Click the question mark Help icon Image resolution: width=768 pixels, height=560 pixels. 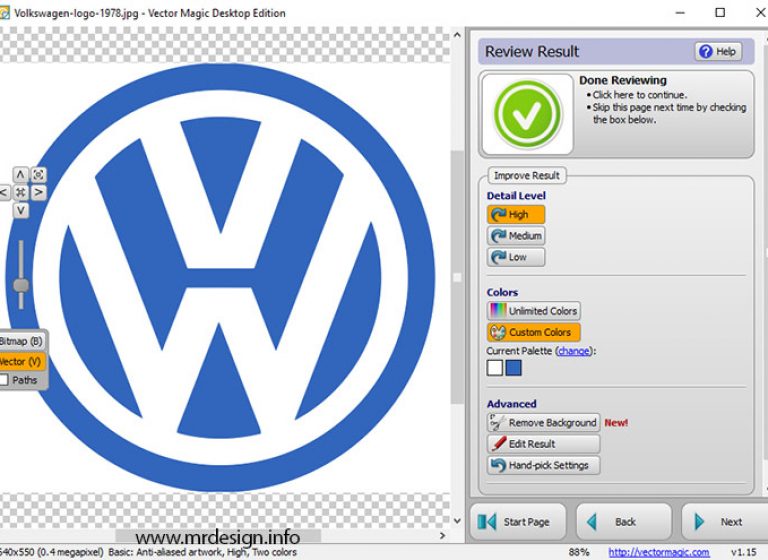coord(705,51)
